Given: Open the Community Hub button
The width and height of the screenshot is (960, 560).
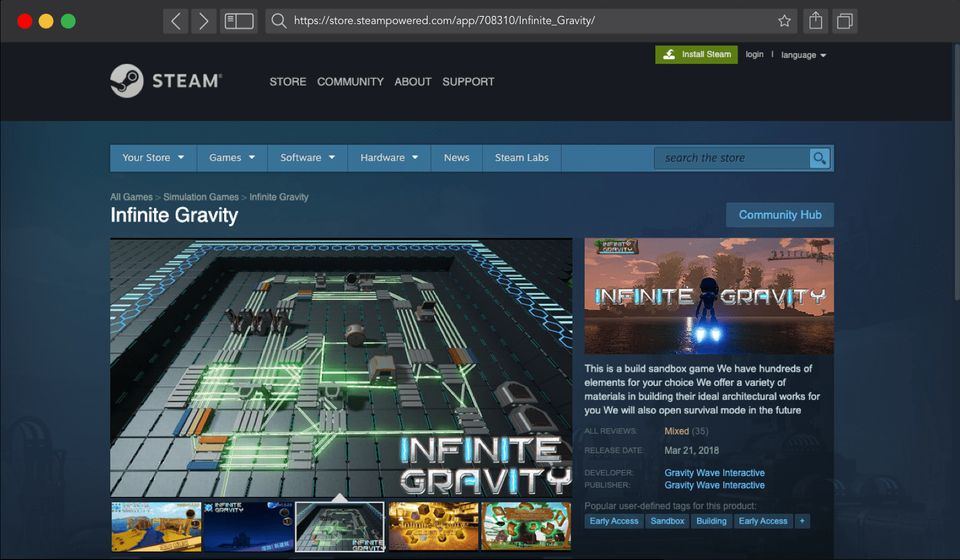Looking at the screenshot, I should [780, 215].
